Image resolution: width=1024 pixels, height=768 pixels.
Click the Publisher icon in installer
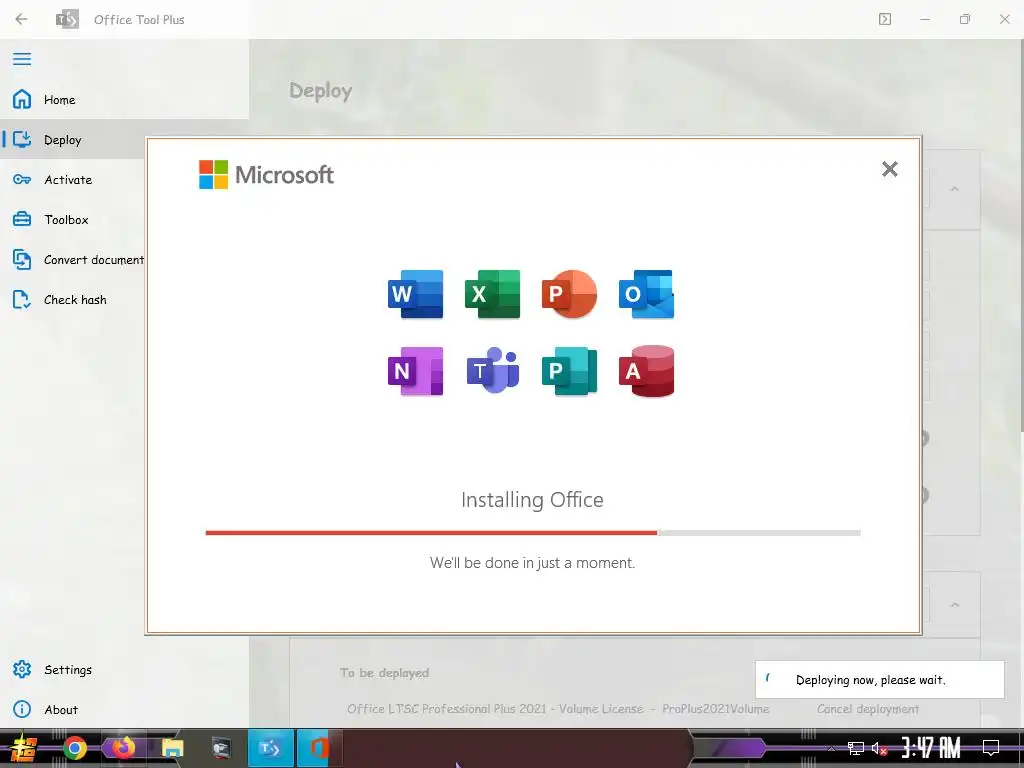(569, 371)
